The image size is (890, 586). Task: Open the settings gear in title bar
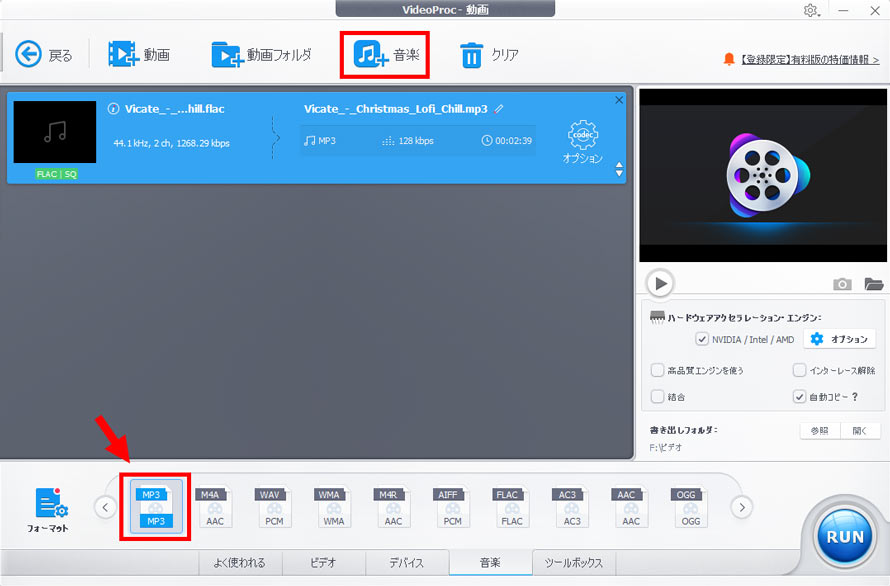tap(811, 10)
